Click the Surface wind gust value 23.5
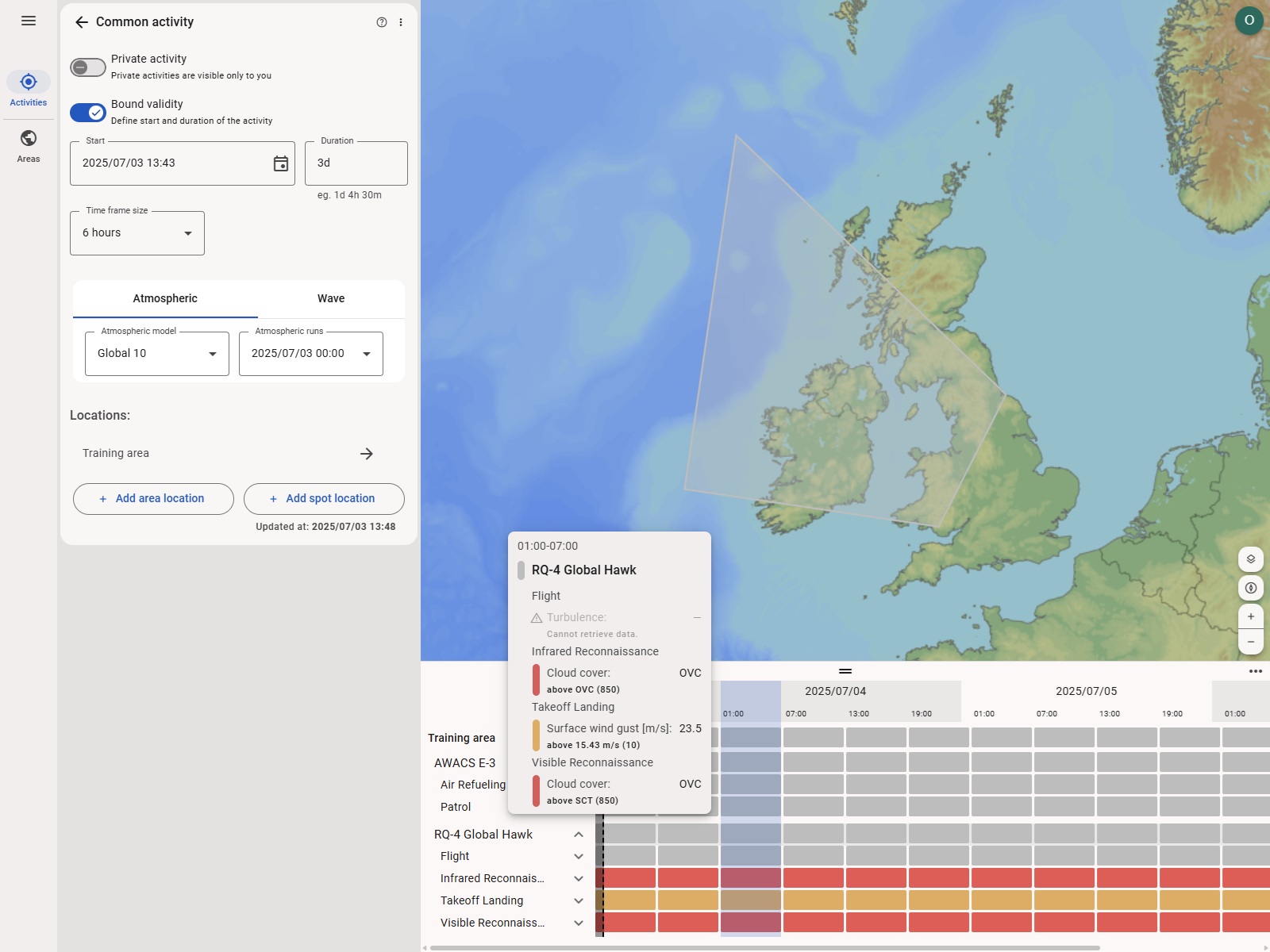This screenshot has width=1270, height=952. tap(690, 729)
